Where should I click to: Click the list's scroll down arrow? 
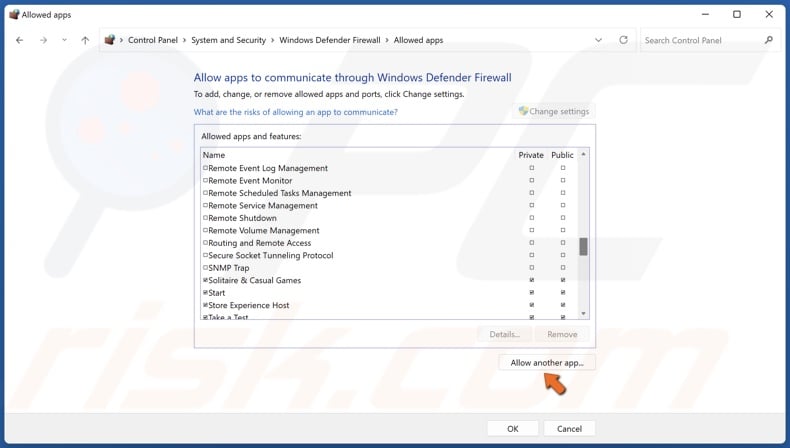pyautogui.click(x=583, y=313)
